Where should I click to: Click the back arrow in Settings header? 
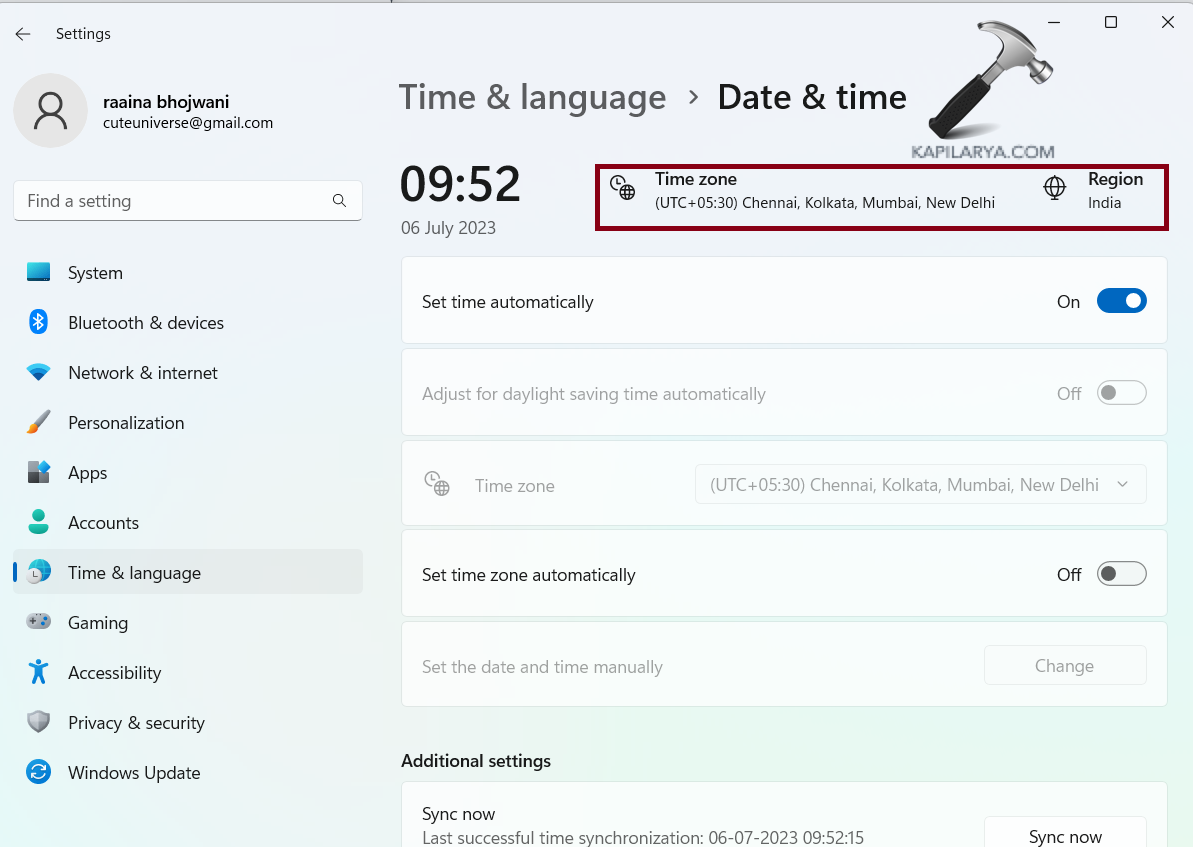[x=23, y=34]
